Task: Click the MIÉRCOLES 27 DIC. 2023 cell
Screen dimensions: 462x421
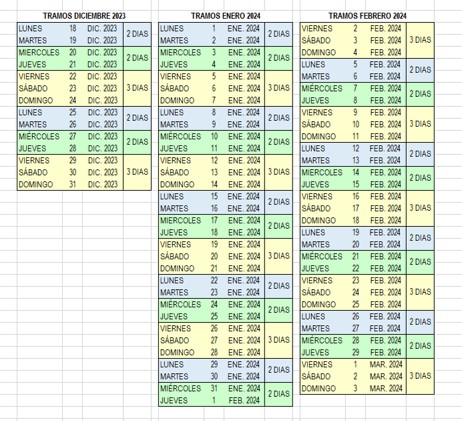Action: point(70,136)
